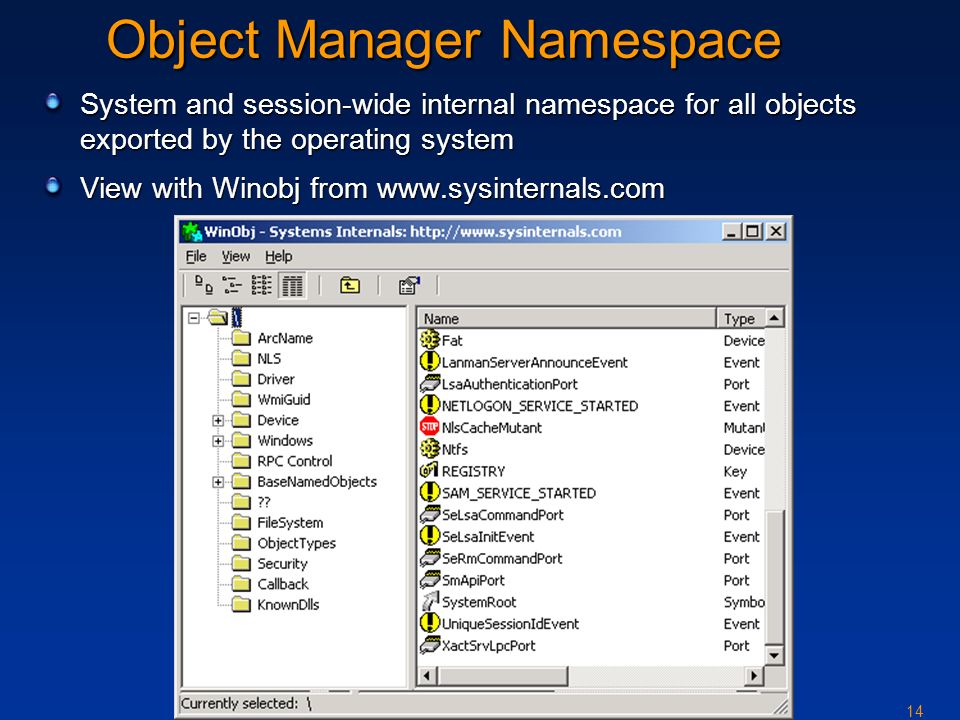Viewport: 960px width, 720px height.
Task: Click the REGISTRY key icon
Action: pos(430,471)
